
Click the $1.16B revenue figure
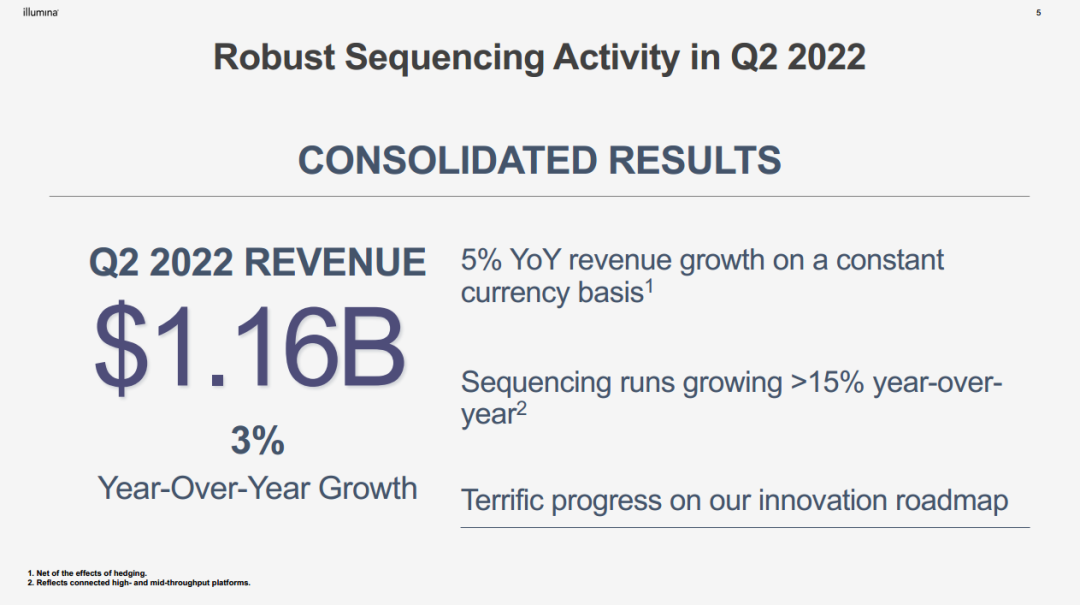pyautogui.click(x=249, y=348)
